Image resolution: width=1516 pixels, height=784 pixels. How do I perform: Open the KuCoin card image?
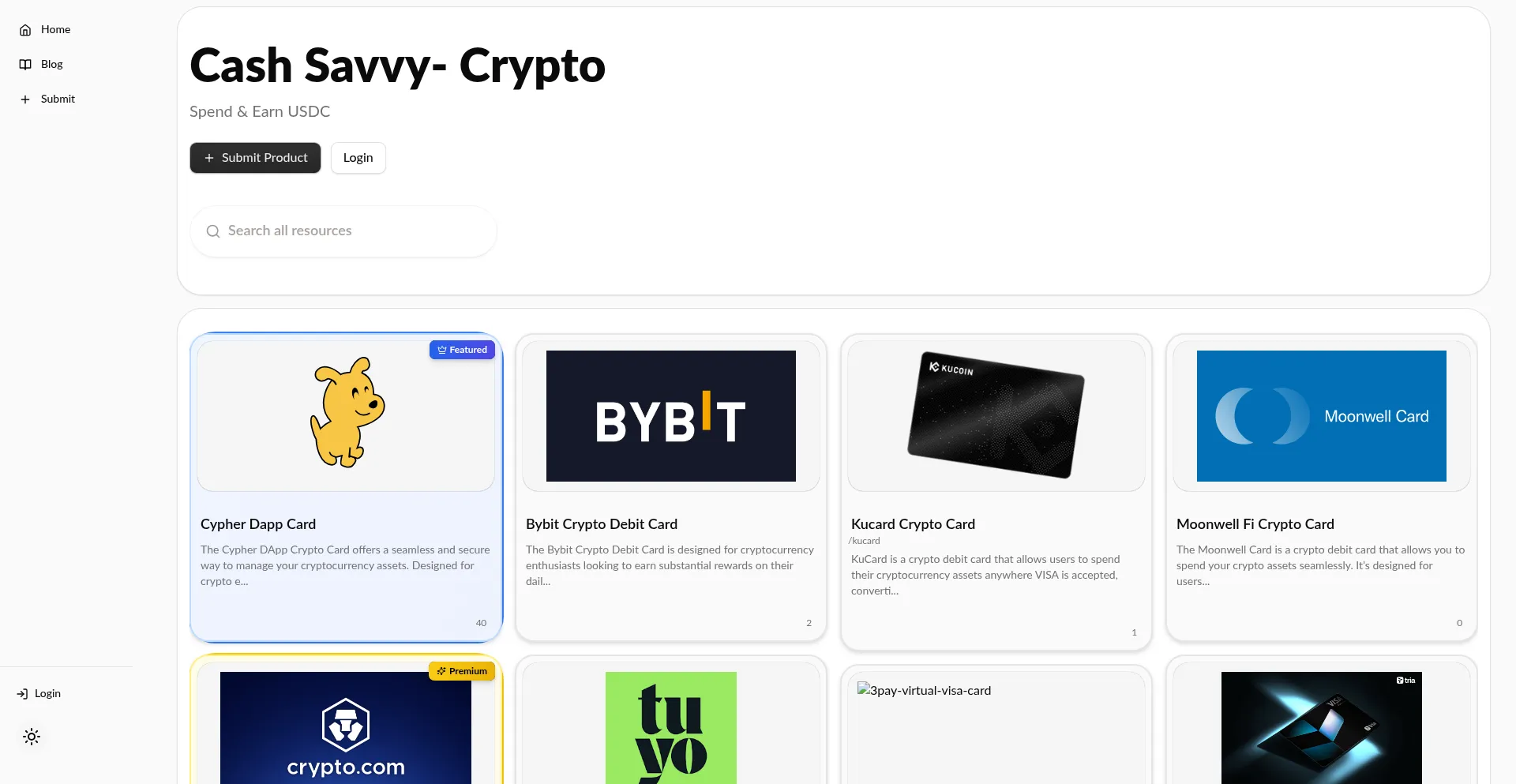pos(996,415)
